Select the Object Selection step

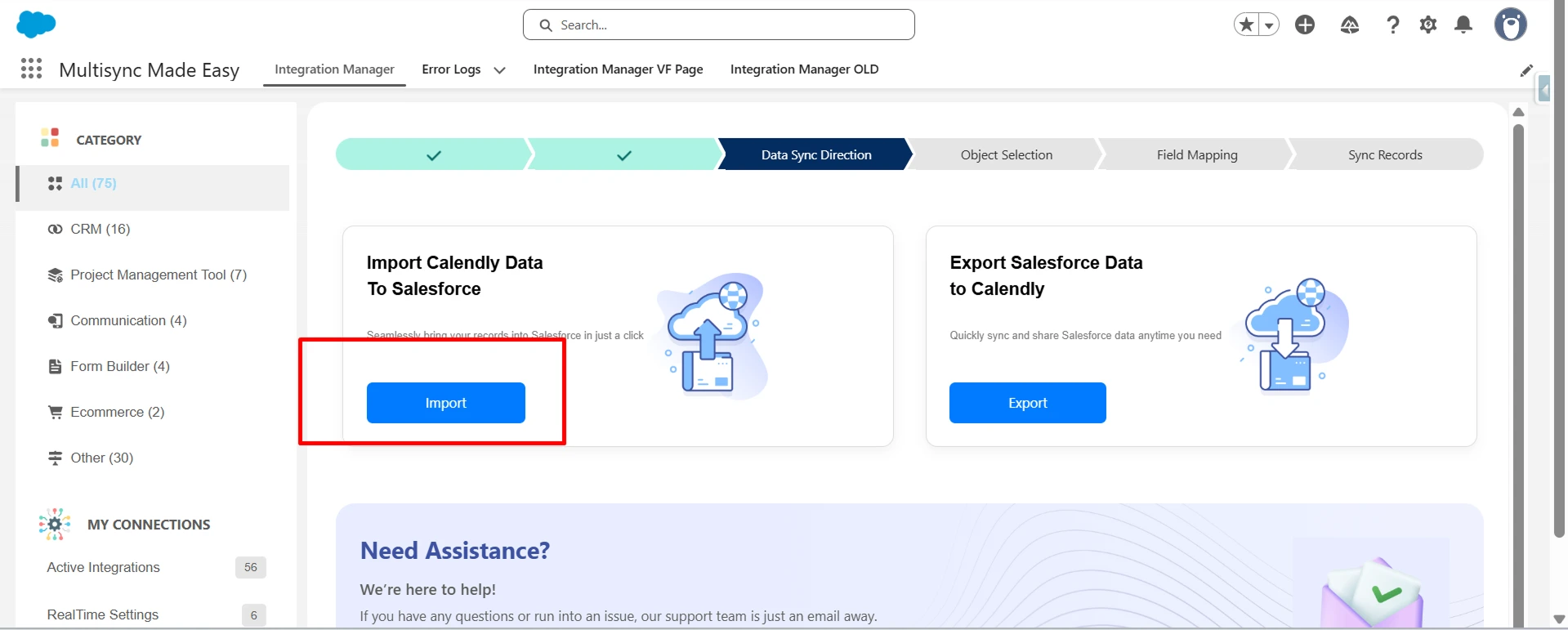coord(1007,154)
